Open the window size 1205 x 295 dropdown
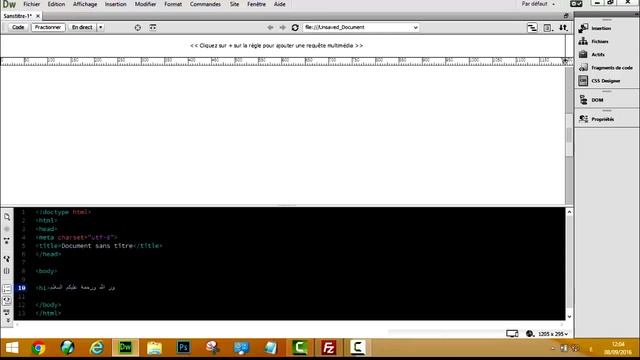Viewport: 640px width, 360px height. (x=553, y=334)
